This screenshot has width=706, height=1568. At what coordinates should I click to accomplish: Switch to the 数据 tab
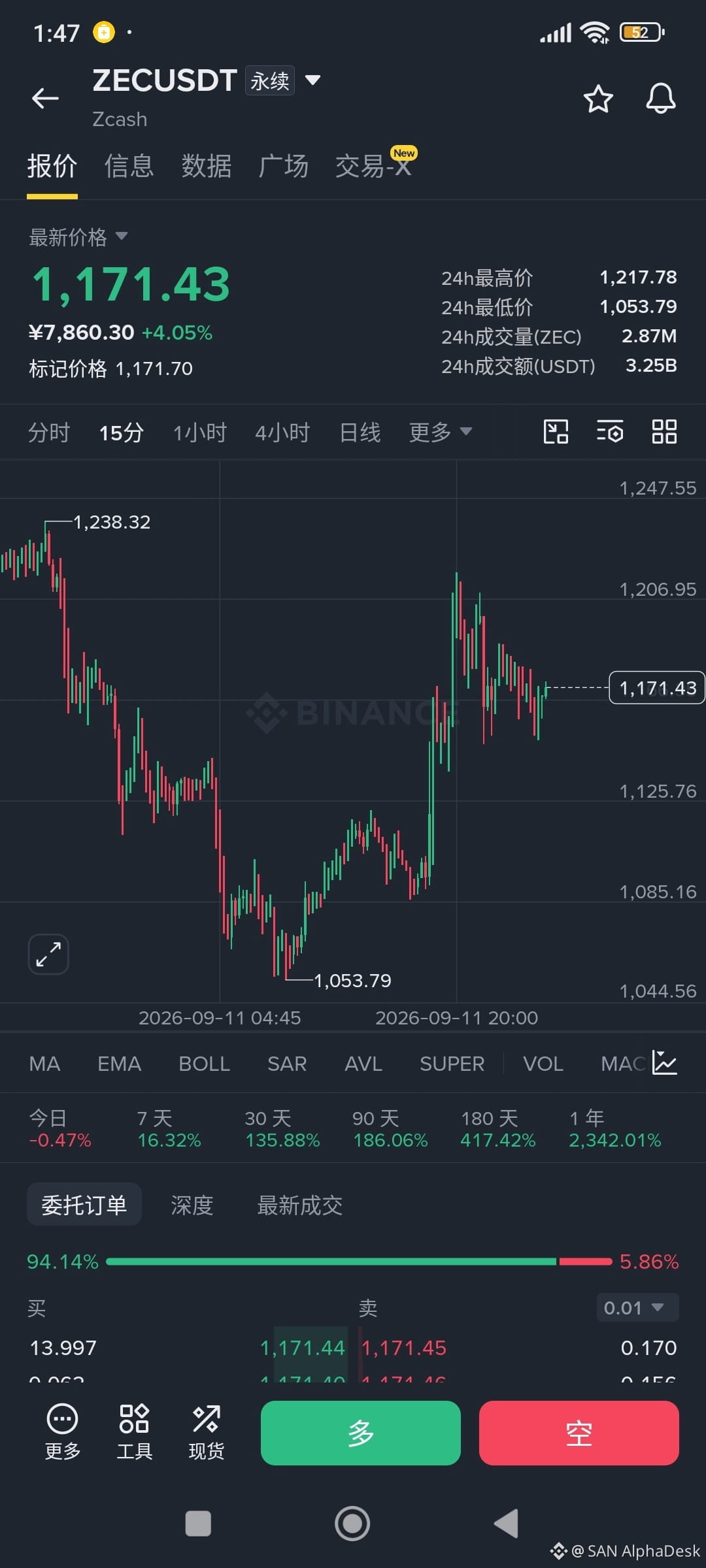tap(207, 166)
